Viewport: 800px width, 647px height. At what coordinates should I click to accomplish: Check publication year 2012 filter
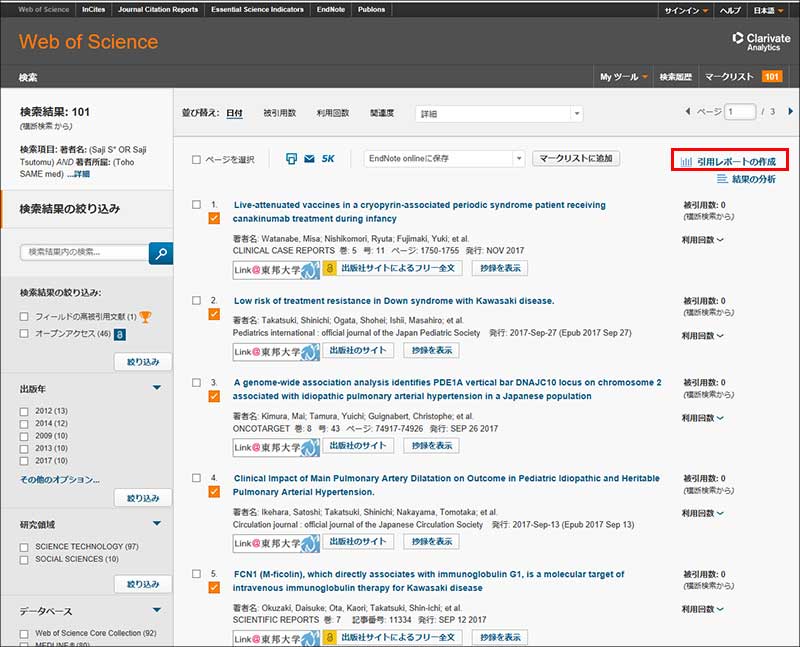[x=24, y=411]
